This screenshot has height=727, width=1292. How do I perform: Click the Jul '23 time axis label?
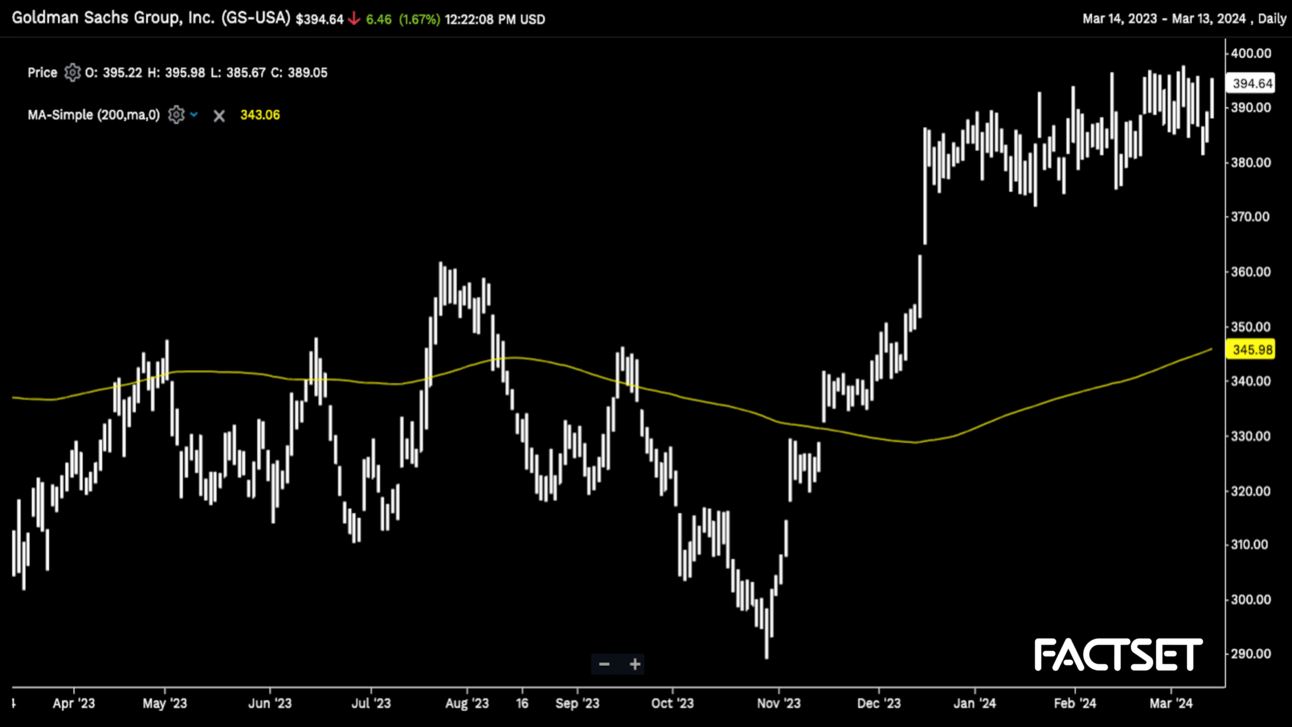pos(371,703)
